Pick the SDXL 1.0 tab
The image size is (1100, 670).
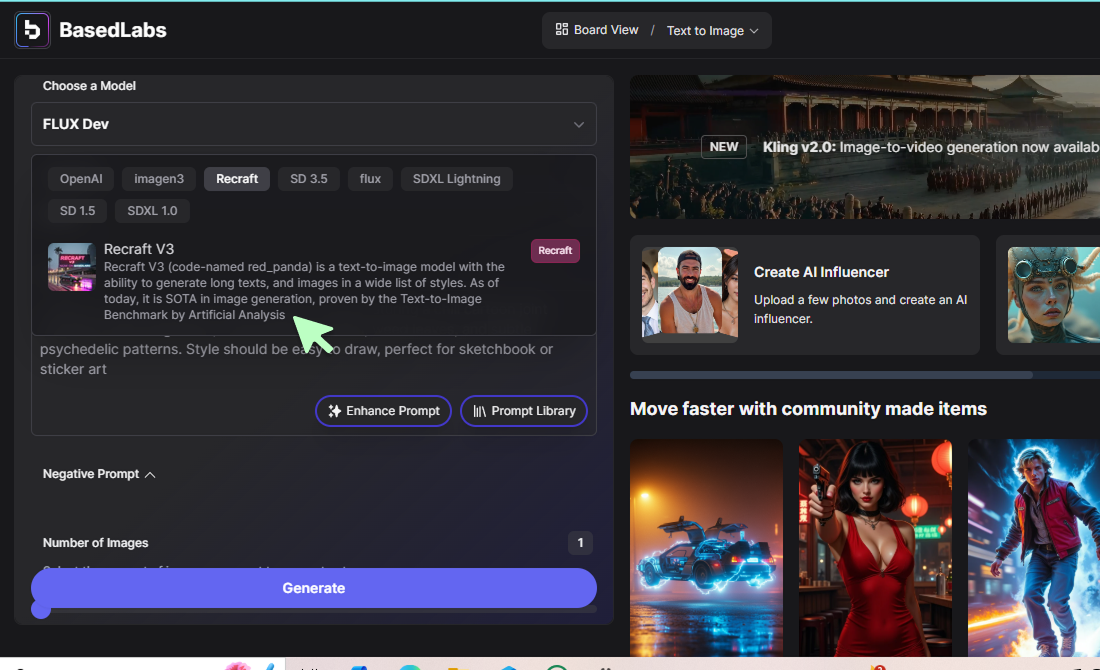click(152, 210)
